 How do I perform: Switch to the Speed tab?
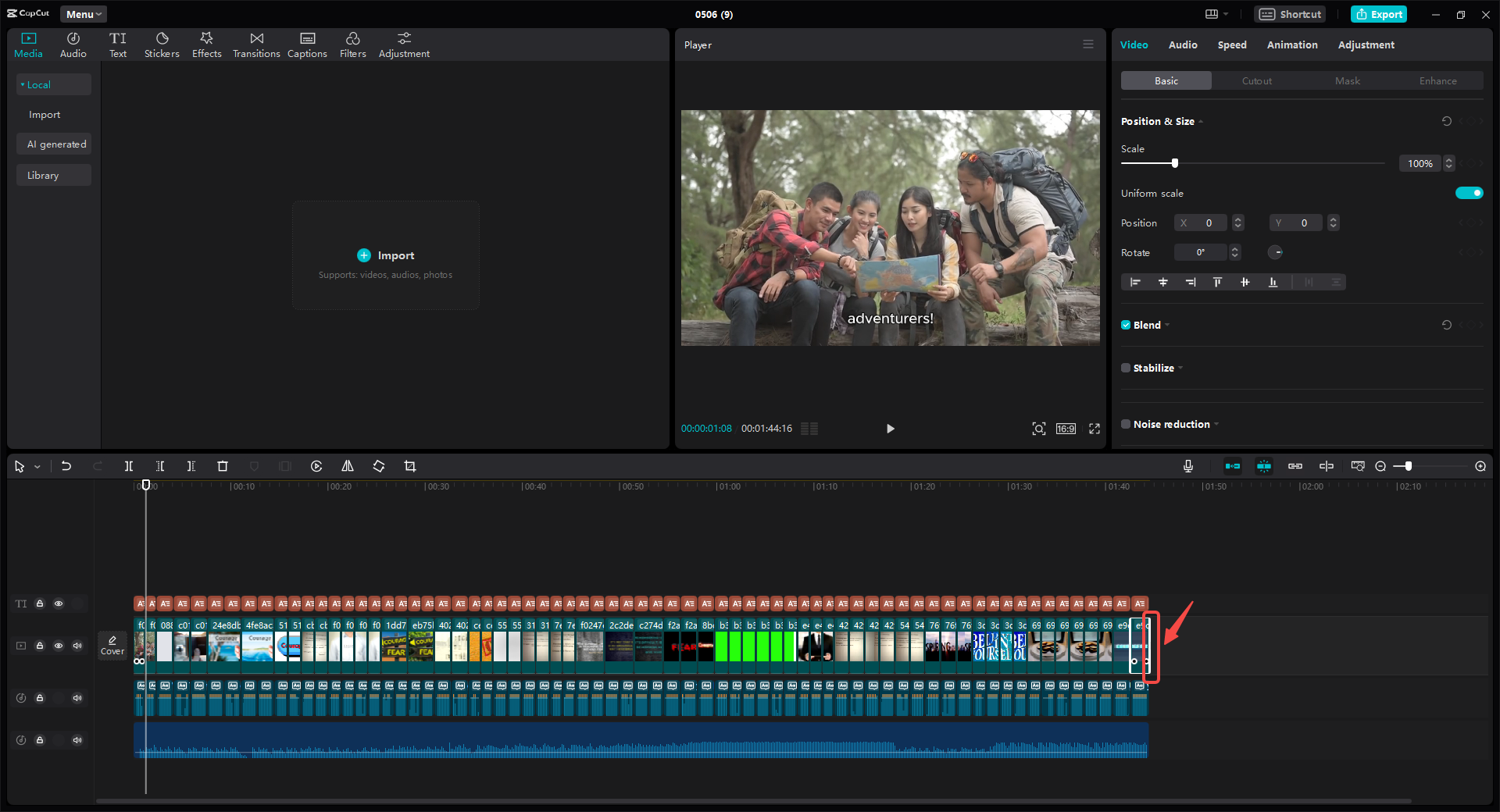tap(1232, 45)
